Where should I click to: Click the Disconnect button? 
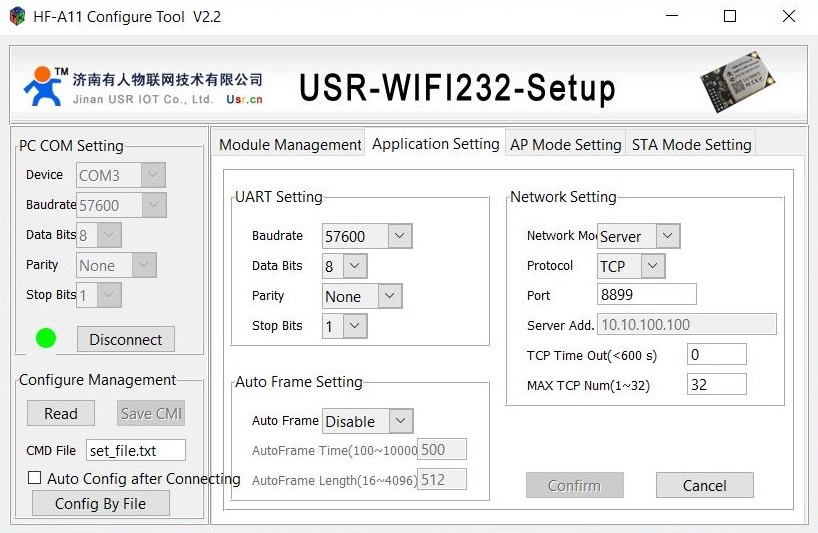pos(126,340)
